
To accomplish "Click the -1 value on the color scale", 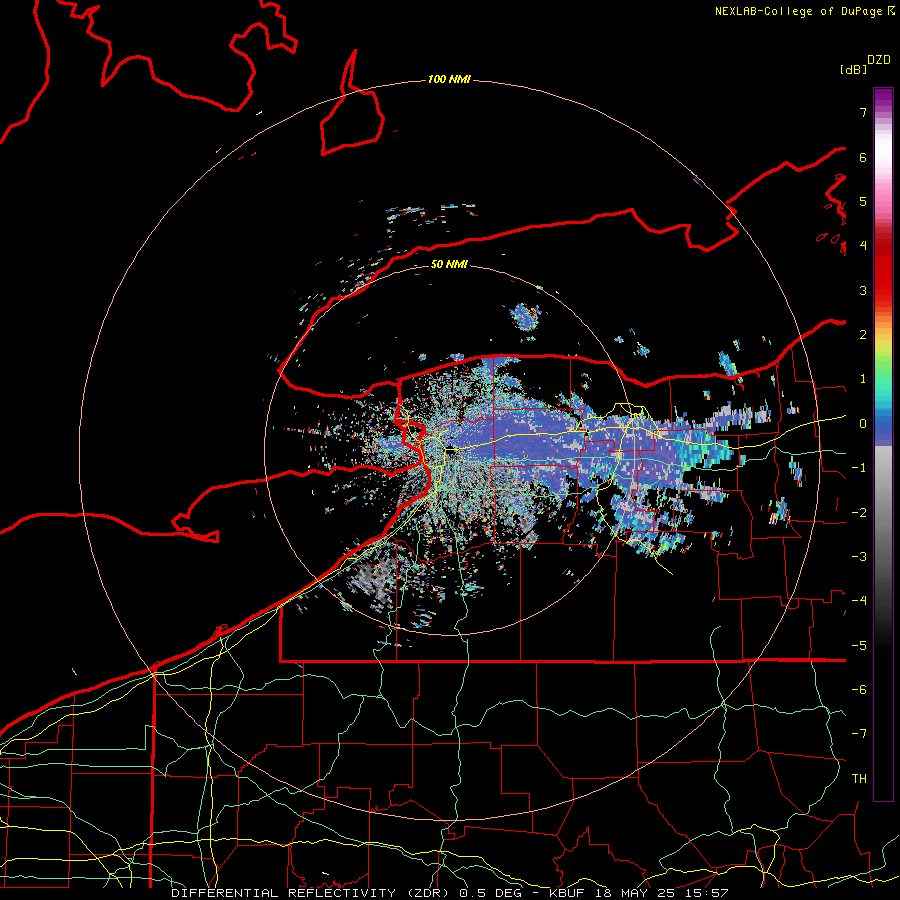I will 859,468.
